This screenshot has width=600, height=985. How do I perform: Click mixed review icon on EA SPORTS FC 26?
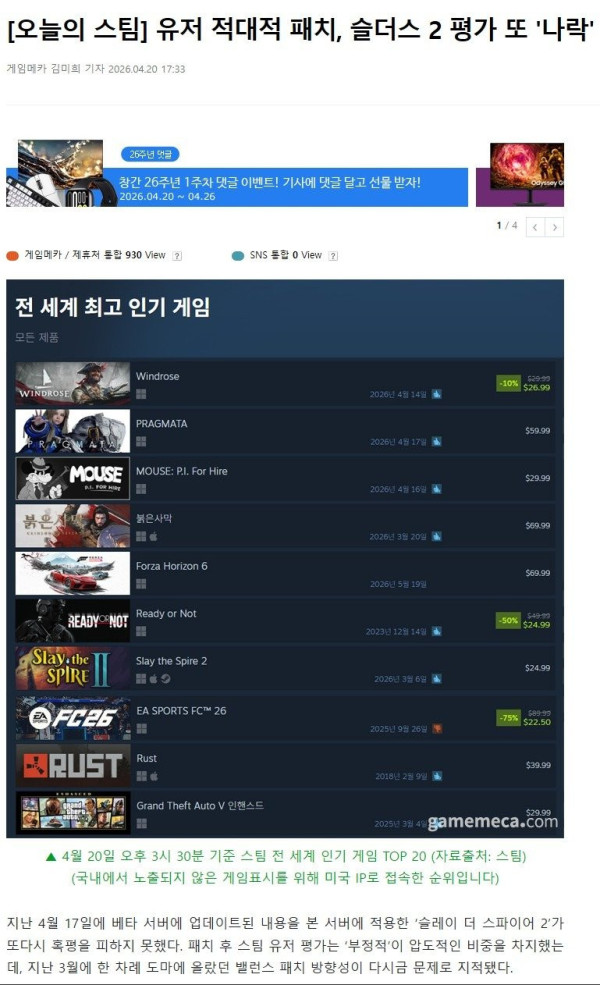point(437,729)
